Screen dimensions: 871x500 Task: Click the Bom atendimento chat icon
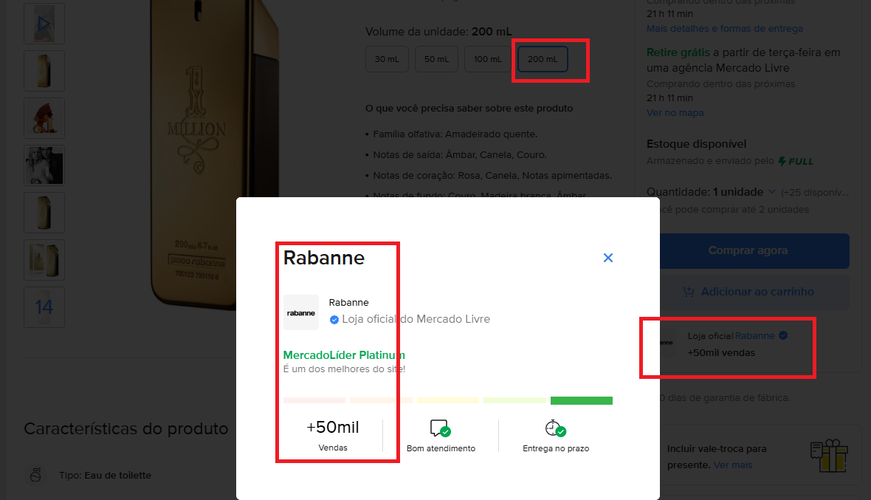[440, 429]
